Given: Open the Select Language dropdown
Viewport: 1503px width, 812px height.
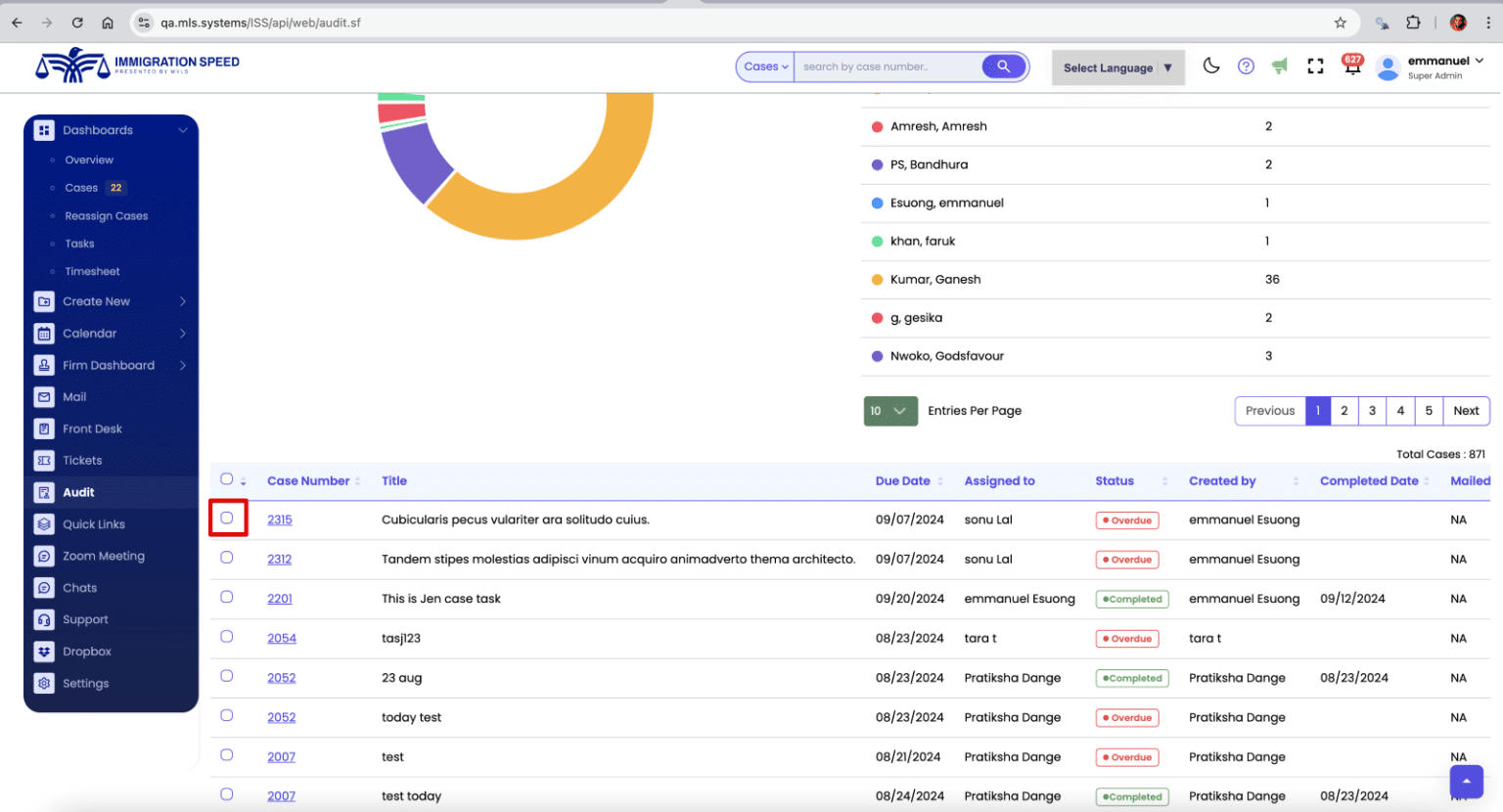Looking at the screenshot, I should tap(1117, 68).
